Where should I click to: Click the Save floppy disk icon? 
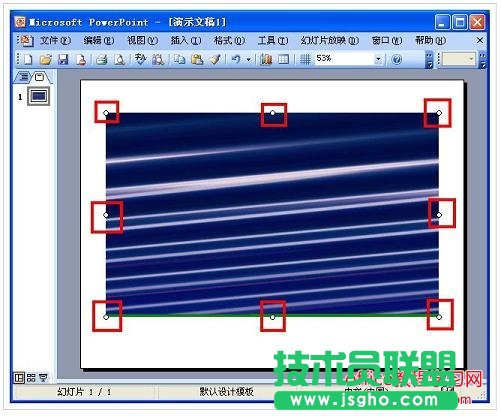[63, 60]
